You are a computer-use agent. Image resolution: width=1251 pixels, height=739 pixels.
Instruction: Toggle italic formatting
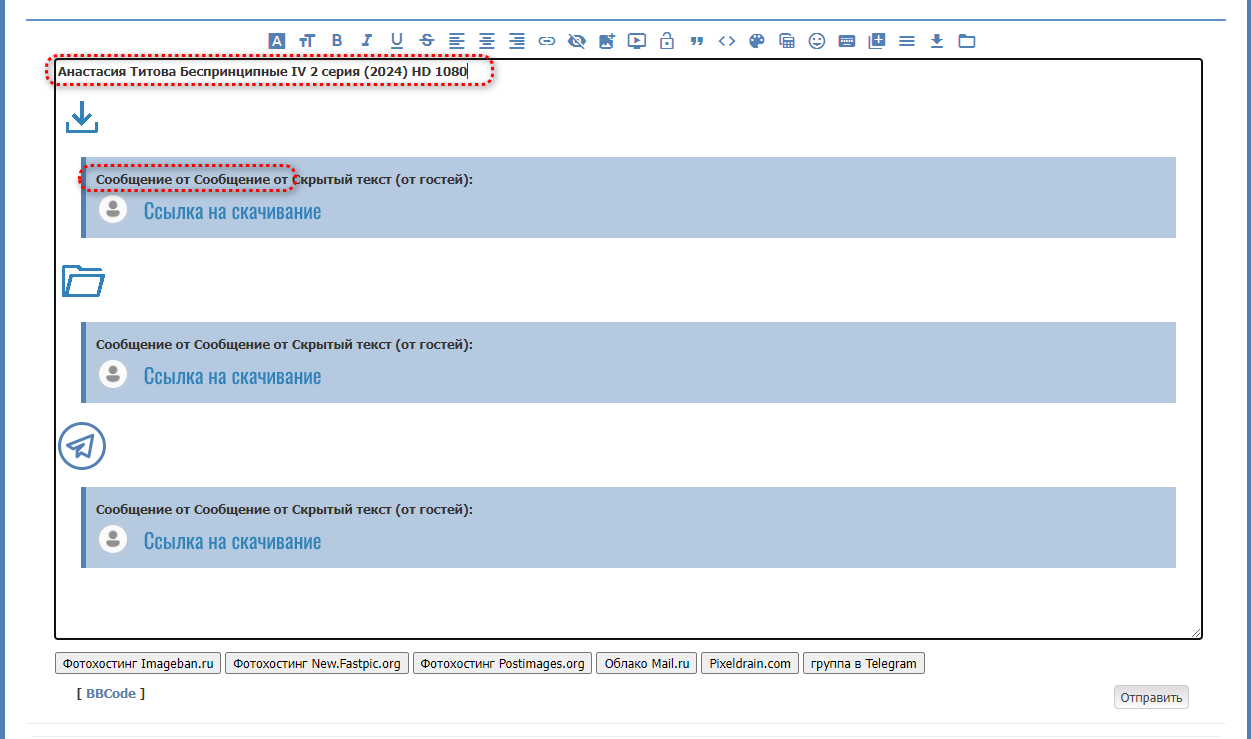click(x=367, y=41)
